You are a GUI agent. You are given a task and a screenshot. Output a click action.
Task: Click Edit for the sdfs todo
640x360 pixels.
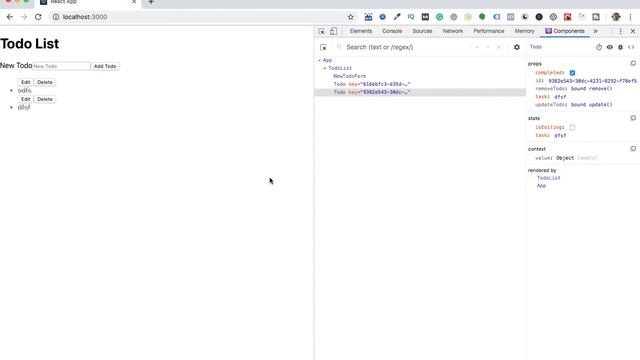(x=26, y=82)
